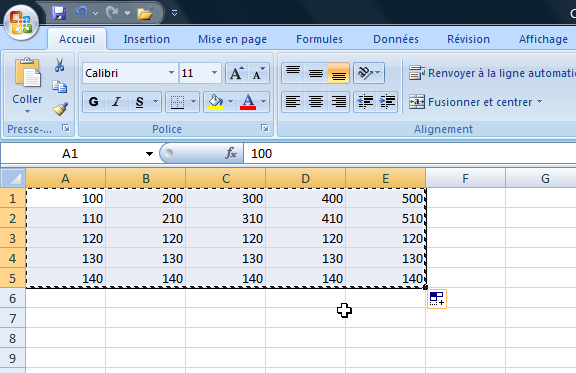Image resolution: width=576 pixels, height=373 pixels.
Task: Copy the selection with the copy icon
Action: (59, 87)
